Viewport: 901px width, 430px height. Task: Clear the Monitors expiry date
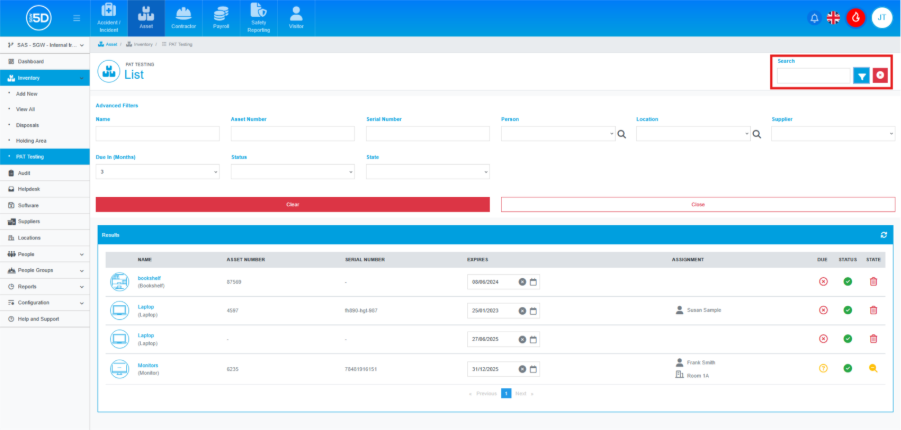522,368
